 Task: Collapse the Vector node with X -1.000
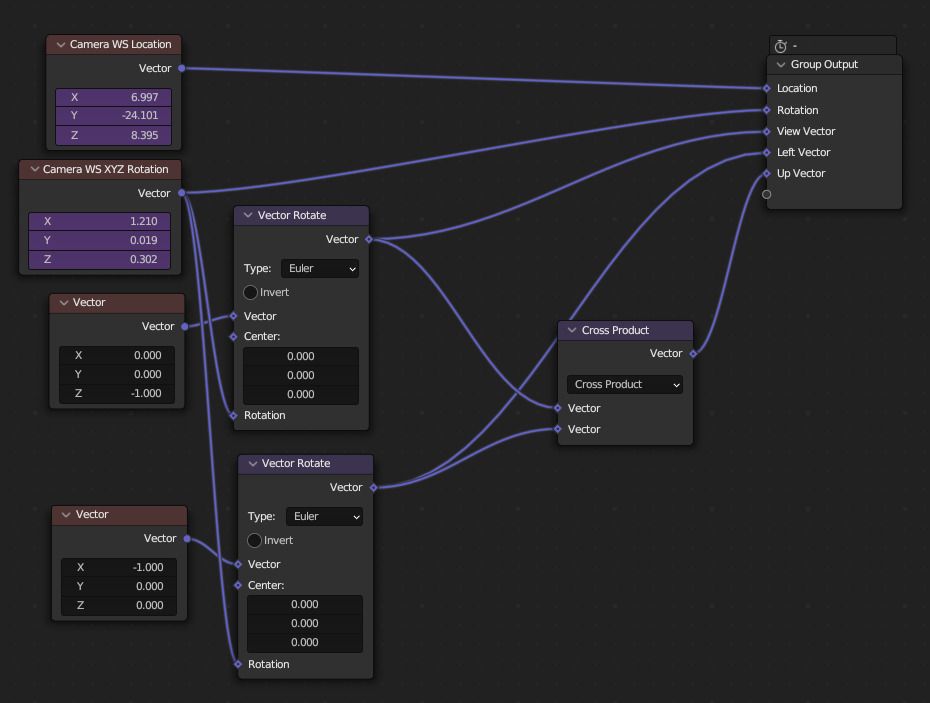66,514
